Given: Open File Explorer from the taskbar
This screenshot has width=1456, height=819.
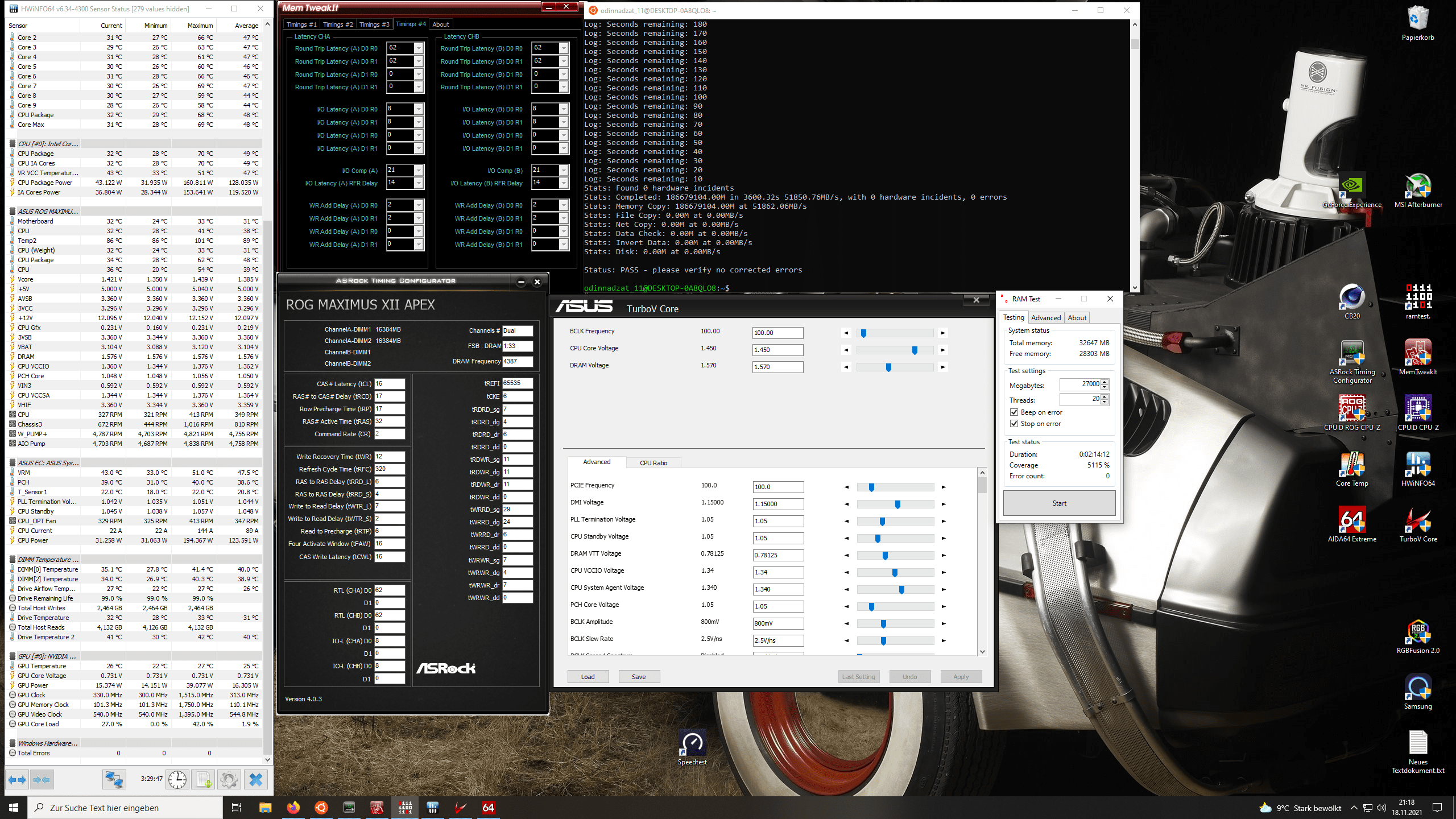Looking at the screenshot, I should pos(266,807).
